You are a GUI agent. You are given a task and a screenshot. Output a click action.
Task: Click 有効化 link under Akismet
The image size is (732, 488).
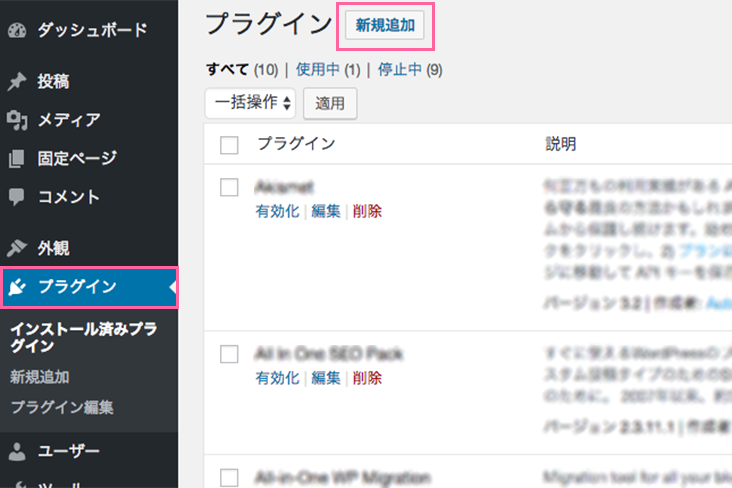click(277, 211)
